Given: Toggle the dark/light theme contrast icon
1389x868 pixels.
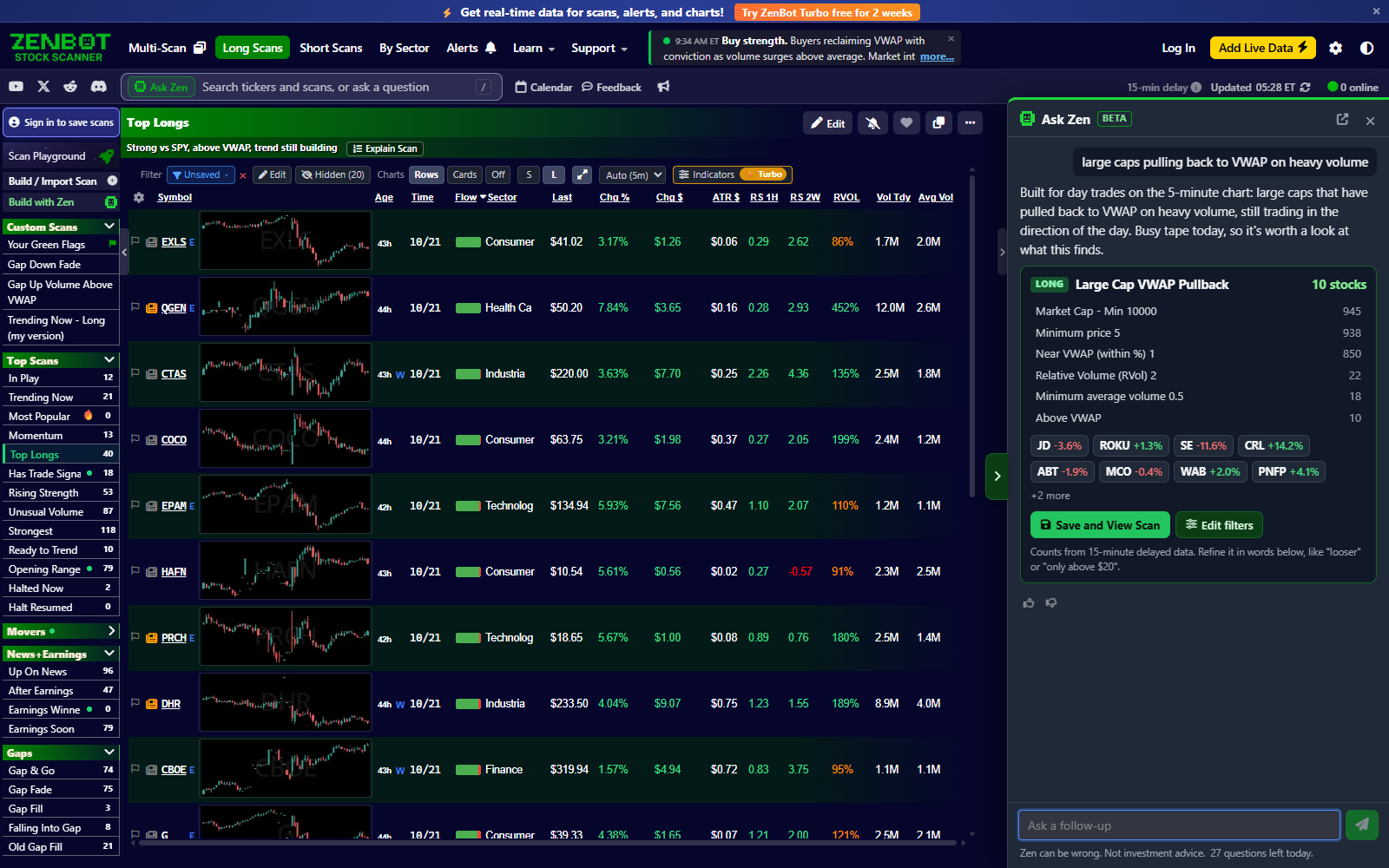Looking at the screenshot, I should [x=1366, y=49].
